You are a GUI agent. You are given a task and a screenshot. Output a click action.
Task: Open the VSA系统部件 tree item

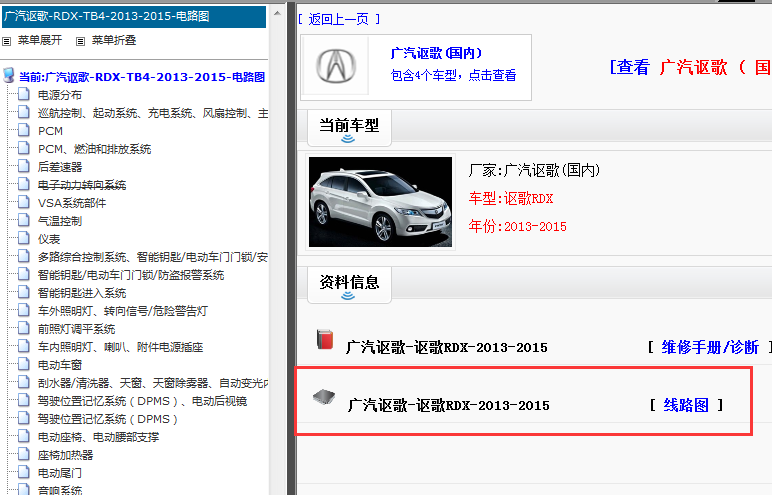(72, 203)
